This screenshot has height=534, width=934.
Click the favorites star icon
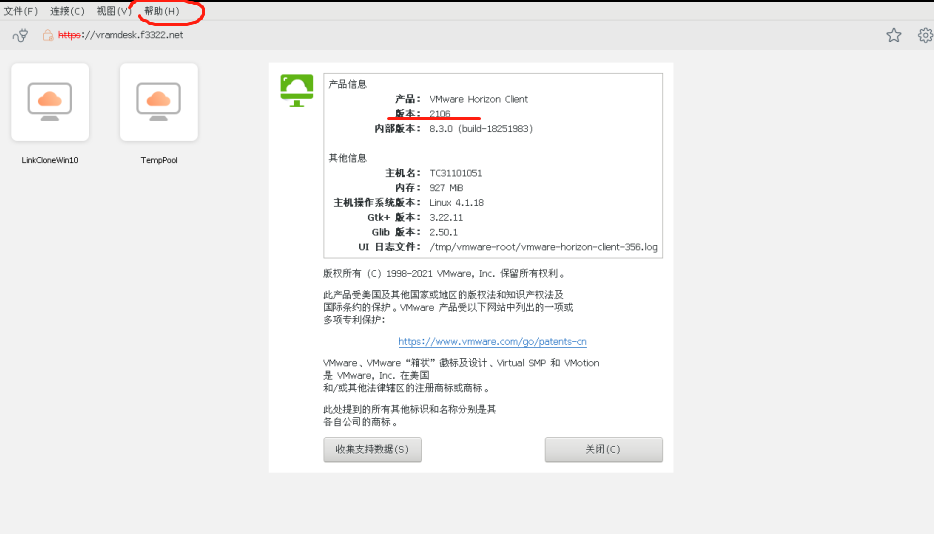tap(893, 35)
